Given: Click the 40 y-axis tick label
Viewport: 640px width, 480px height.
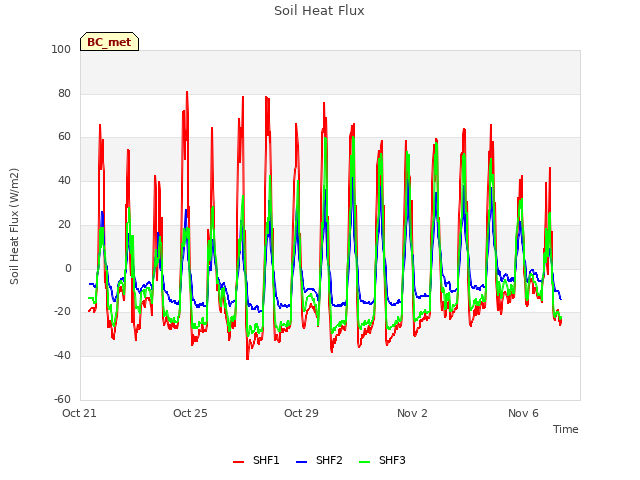Looking at the screenshot, I should pyautogui.click(x=64, y=180).
